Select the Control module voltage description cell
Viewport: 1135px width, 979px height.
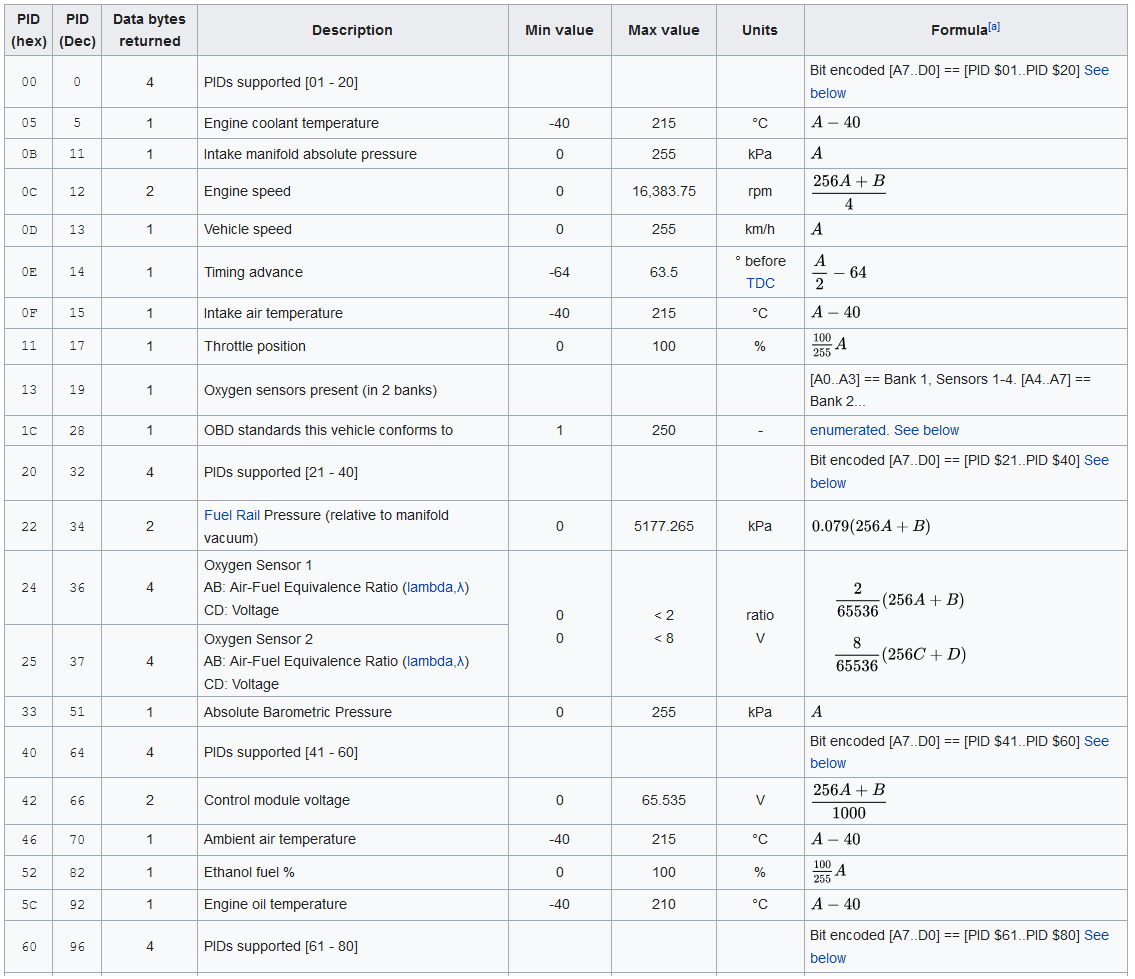tap(353, 801)
